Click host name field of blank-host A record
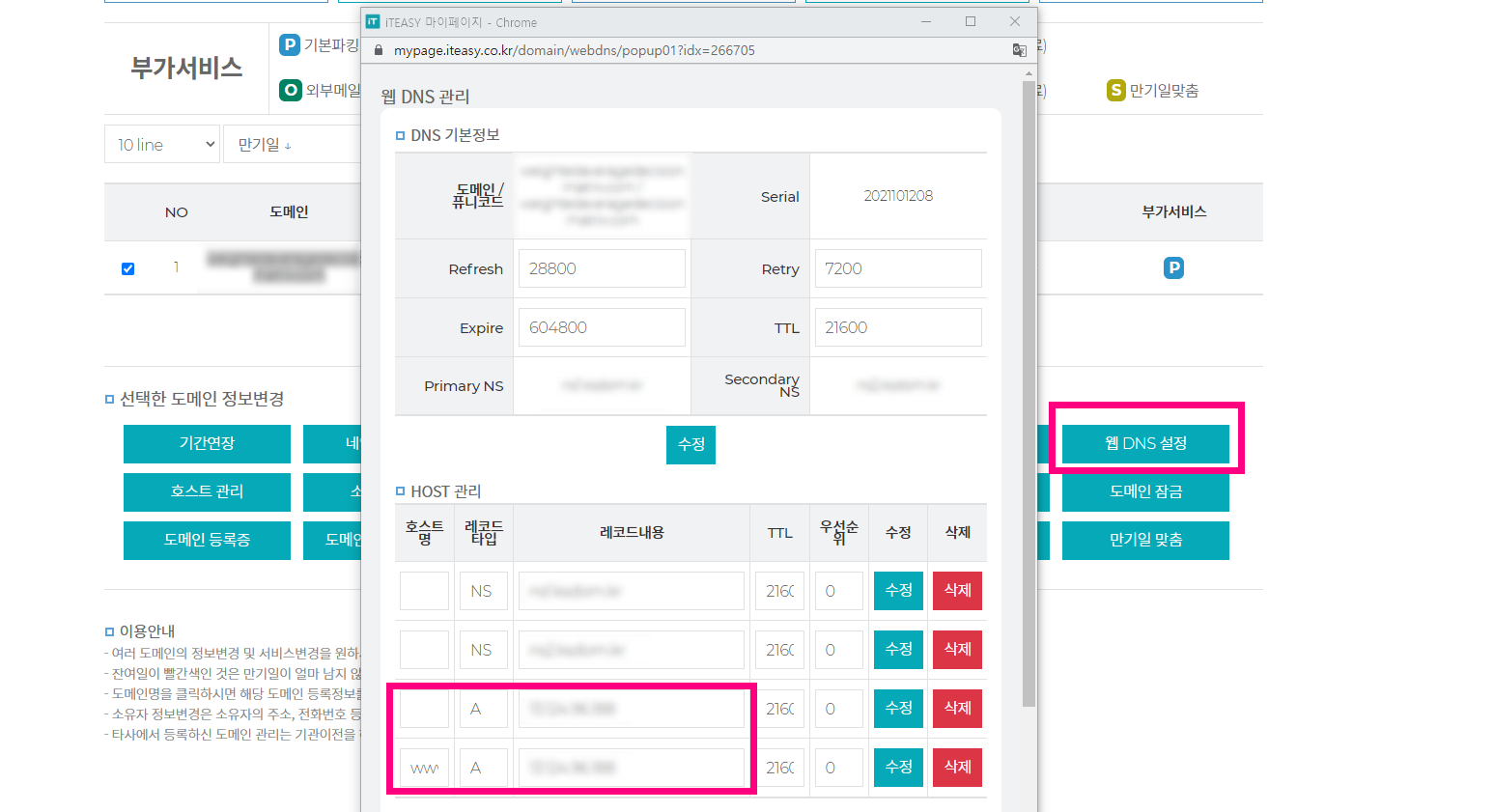1494x812 pixels. coord(424,709)
